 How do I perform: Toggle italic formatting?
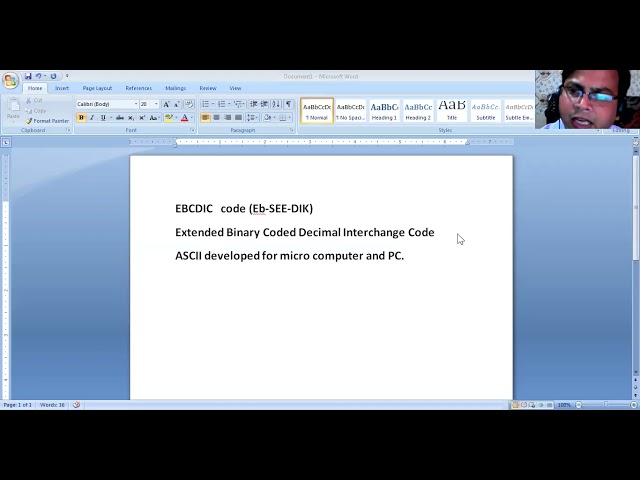[x=92, y=118]
